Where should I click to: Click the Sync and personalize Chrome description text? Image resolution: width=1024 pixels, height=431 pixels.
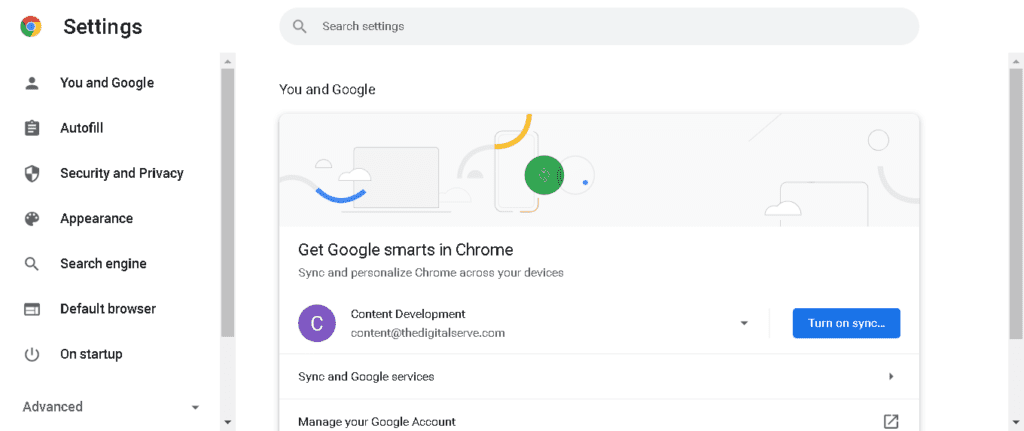[431, 272]
